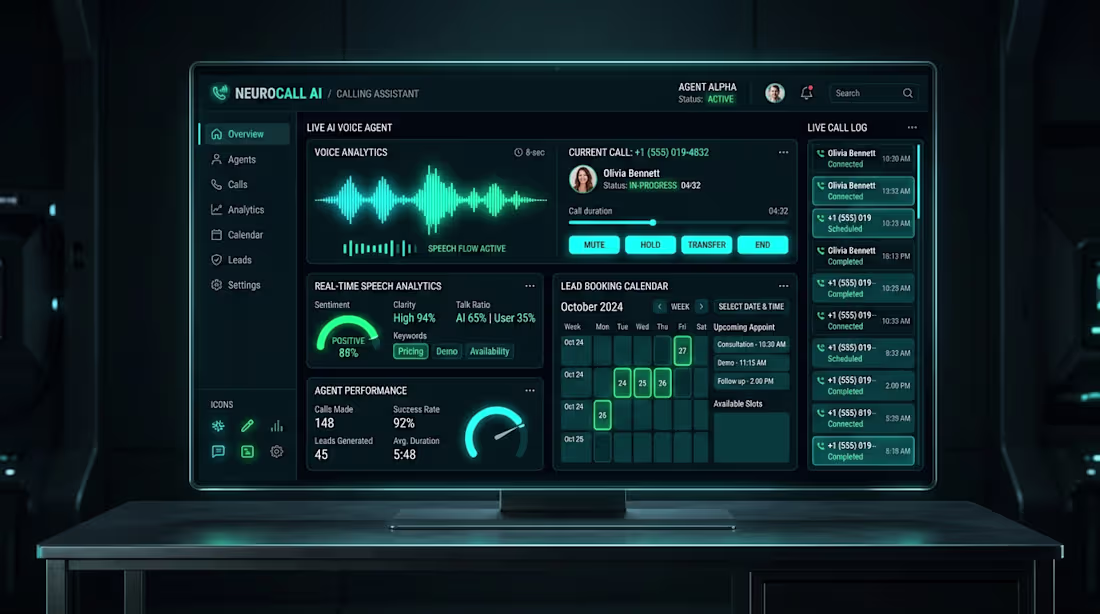Click phone icon in the 10:20 AM call log row
Viewport: 1100px width, 614px height.
(x=820, y=153)
